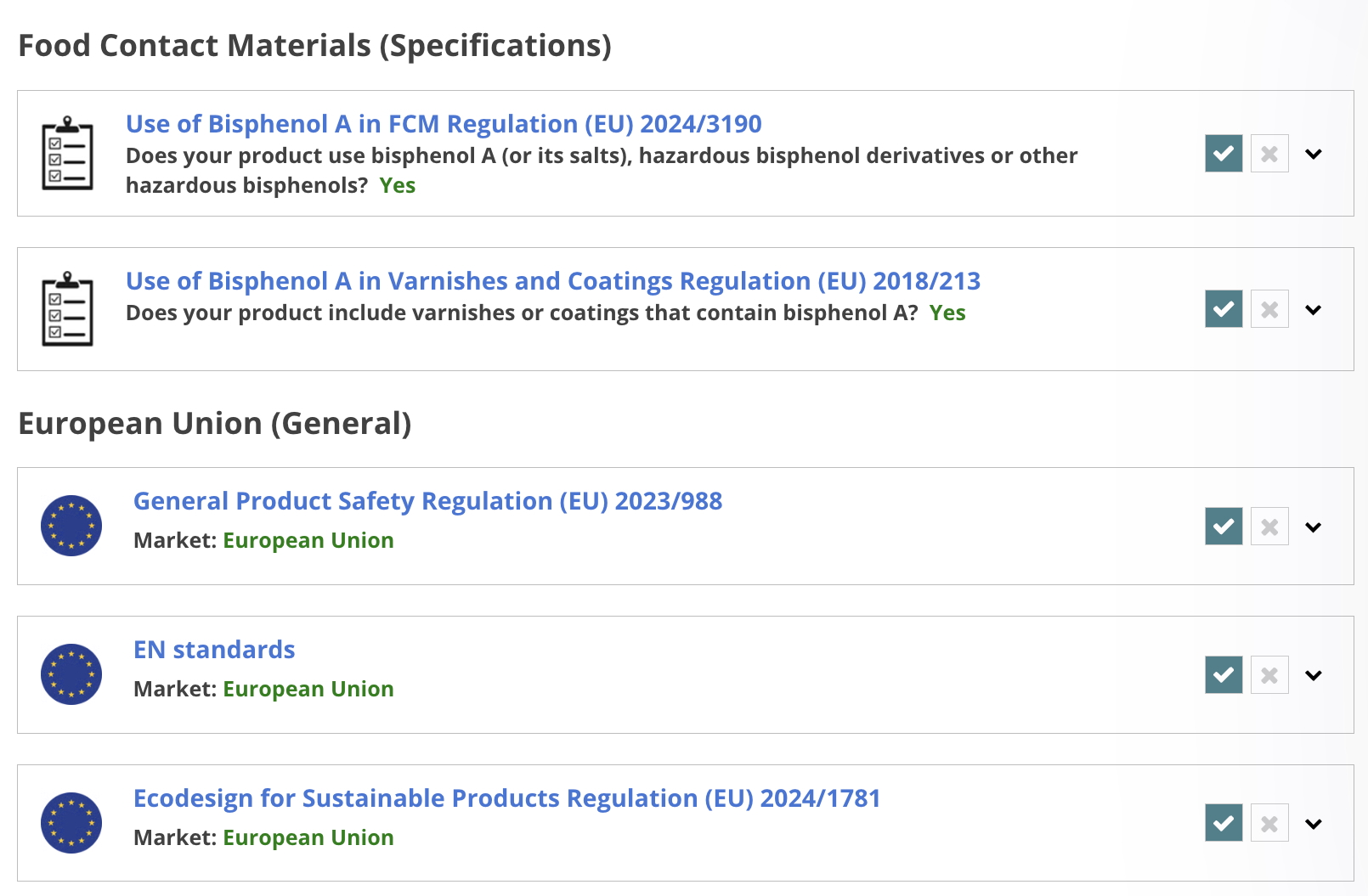Reject Bisphenol A FCM Regulation with X
Viewport: 1368px width, 896px height.
point(1269,154)
